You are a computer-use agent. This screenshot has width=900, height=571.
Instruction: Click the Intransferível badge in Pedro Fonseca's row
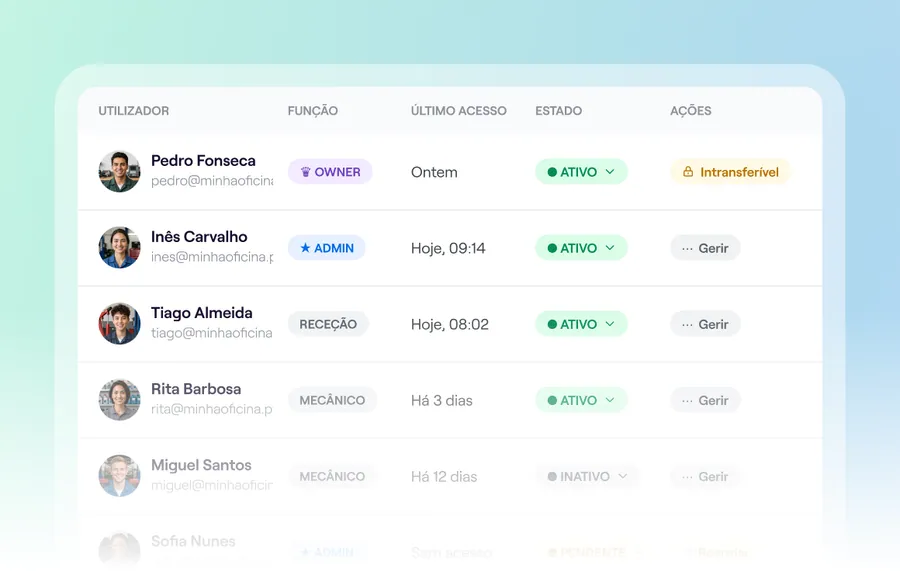(730, 172)
